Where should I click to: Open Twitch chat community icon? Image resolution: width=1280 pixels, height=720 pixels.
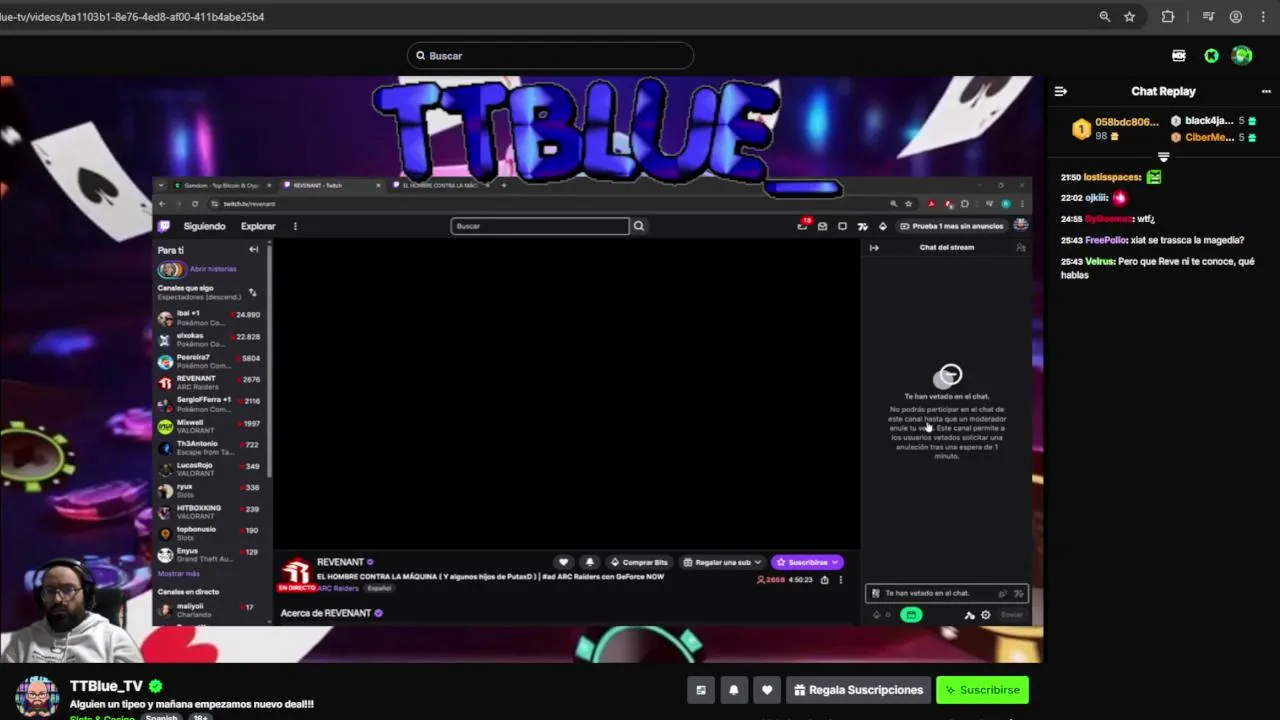(1020, 248)
